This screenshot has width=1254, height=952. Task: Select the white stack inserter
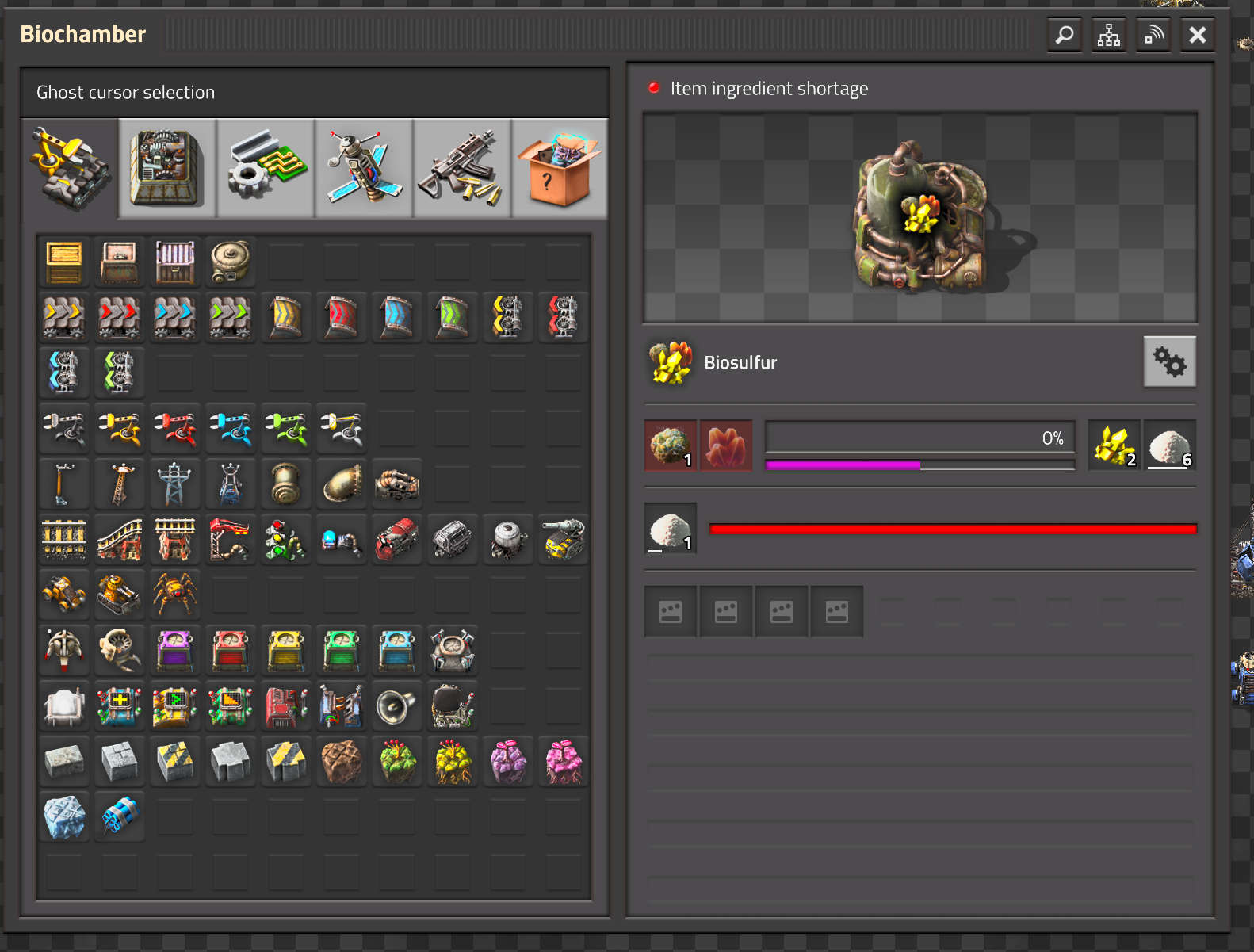pos(342,429)
